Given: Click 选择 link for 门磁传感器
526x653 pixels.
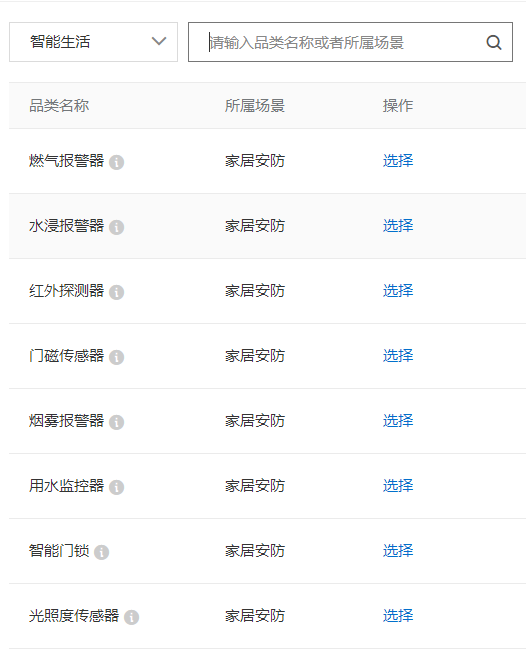Looking at the screenshot, I should point(398,356).
